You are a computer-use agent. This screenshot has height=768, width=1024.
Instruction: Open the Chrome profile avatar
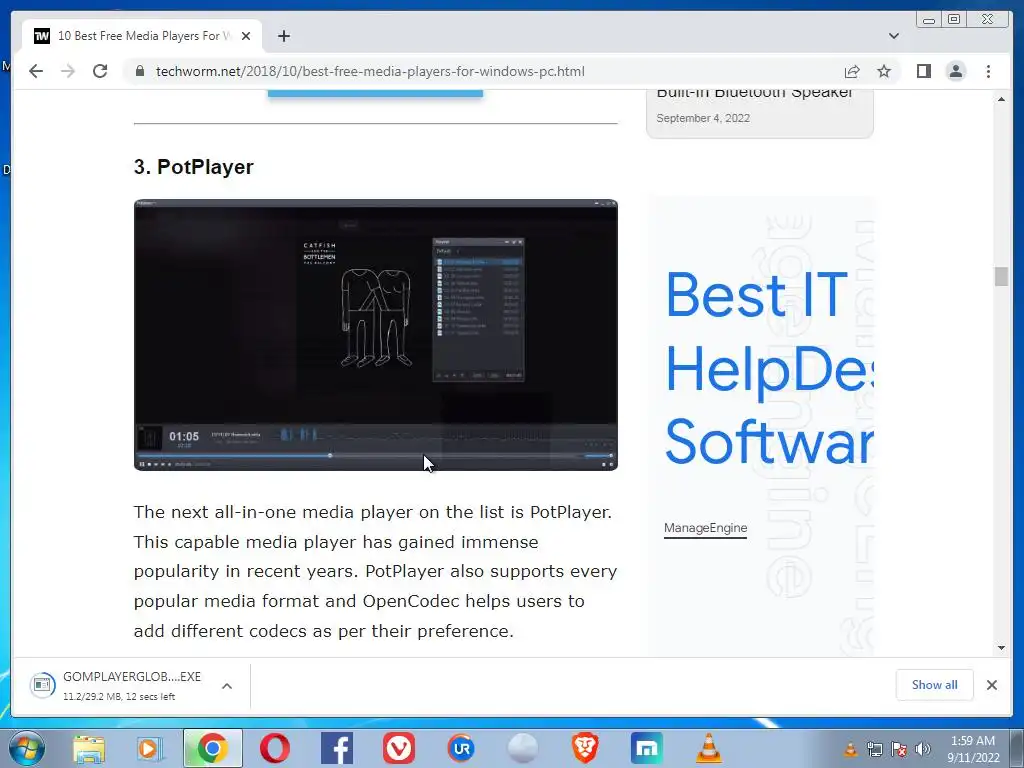pyautogui.click(x=956, y=71)
